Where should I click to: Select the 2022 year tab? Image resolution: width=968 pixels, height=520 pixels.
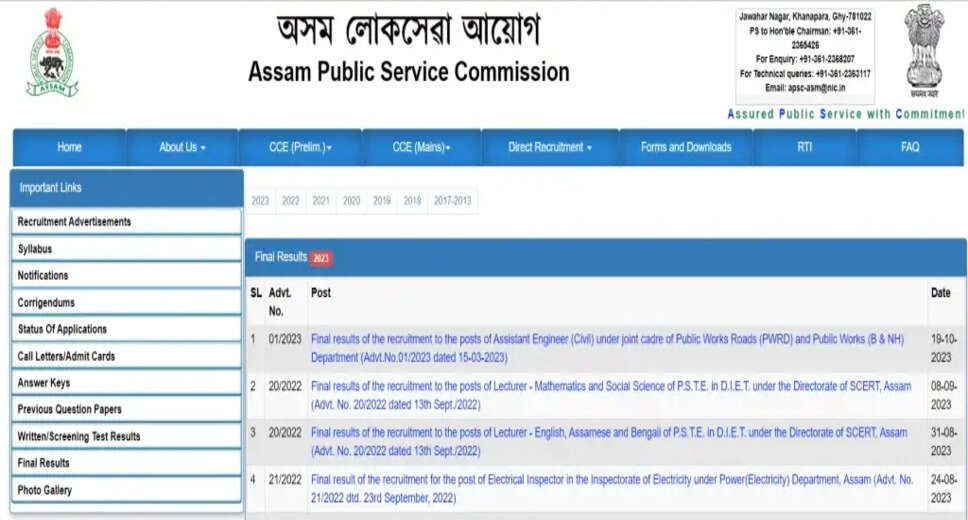pyautogui.click(x=290, y=201)
